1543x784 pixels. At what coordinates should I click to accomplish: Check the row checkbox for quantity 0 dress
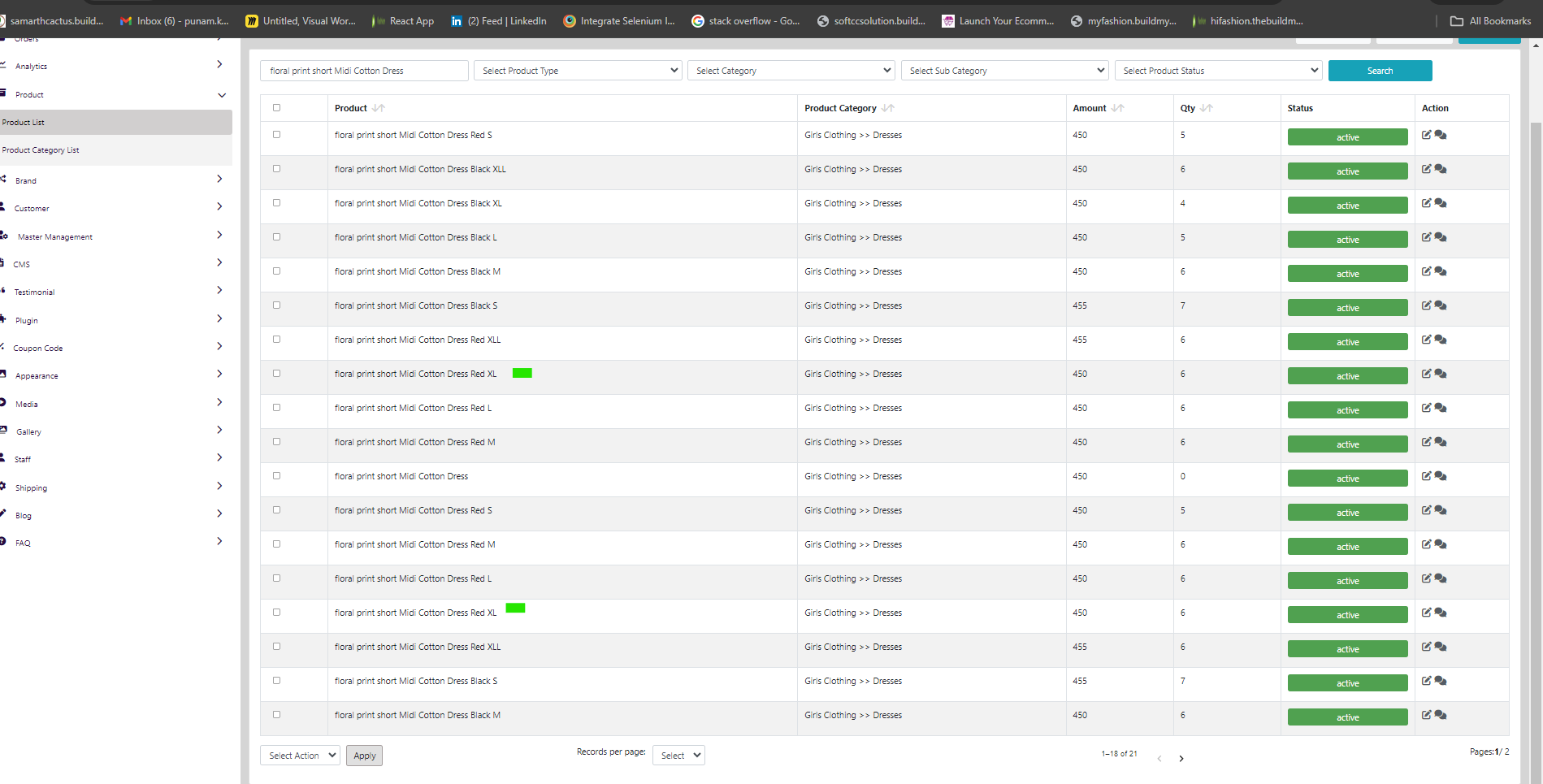(276, 476)
